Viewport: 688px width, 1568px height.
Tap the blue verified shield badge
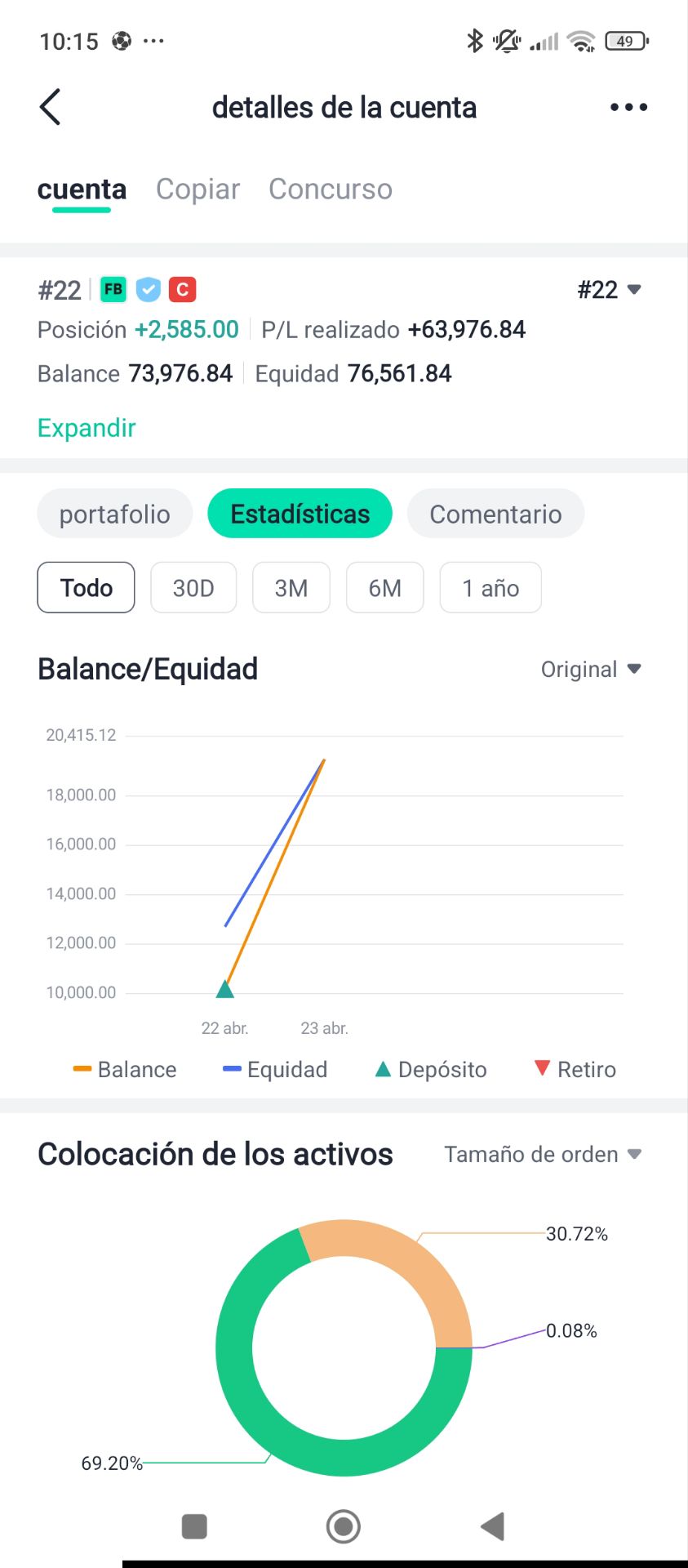tap(148, 289)
